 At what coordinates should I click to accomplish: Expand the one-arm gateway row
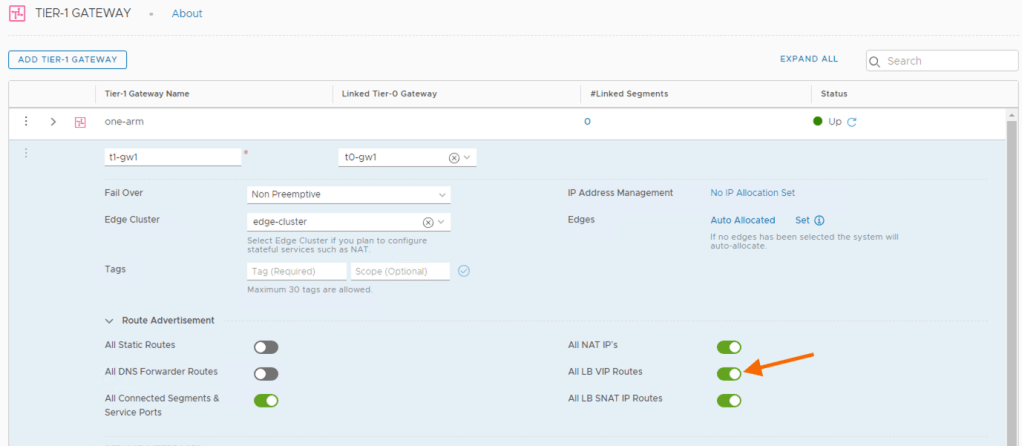point(53,122)
